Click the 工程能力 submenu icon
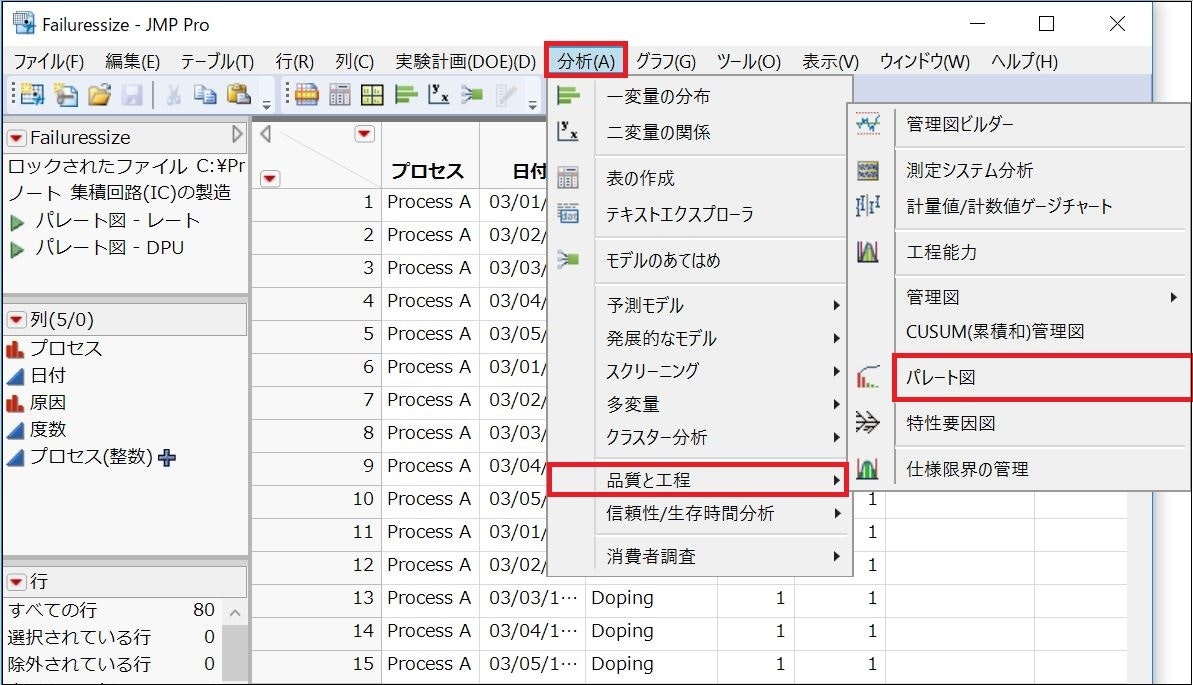1193x685 pixels. click(x=868, y=251)
